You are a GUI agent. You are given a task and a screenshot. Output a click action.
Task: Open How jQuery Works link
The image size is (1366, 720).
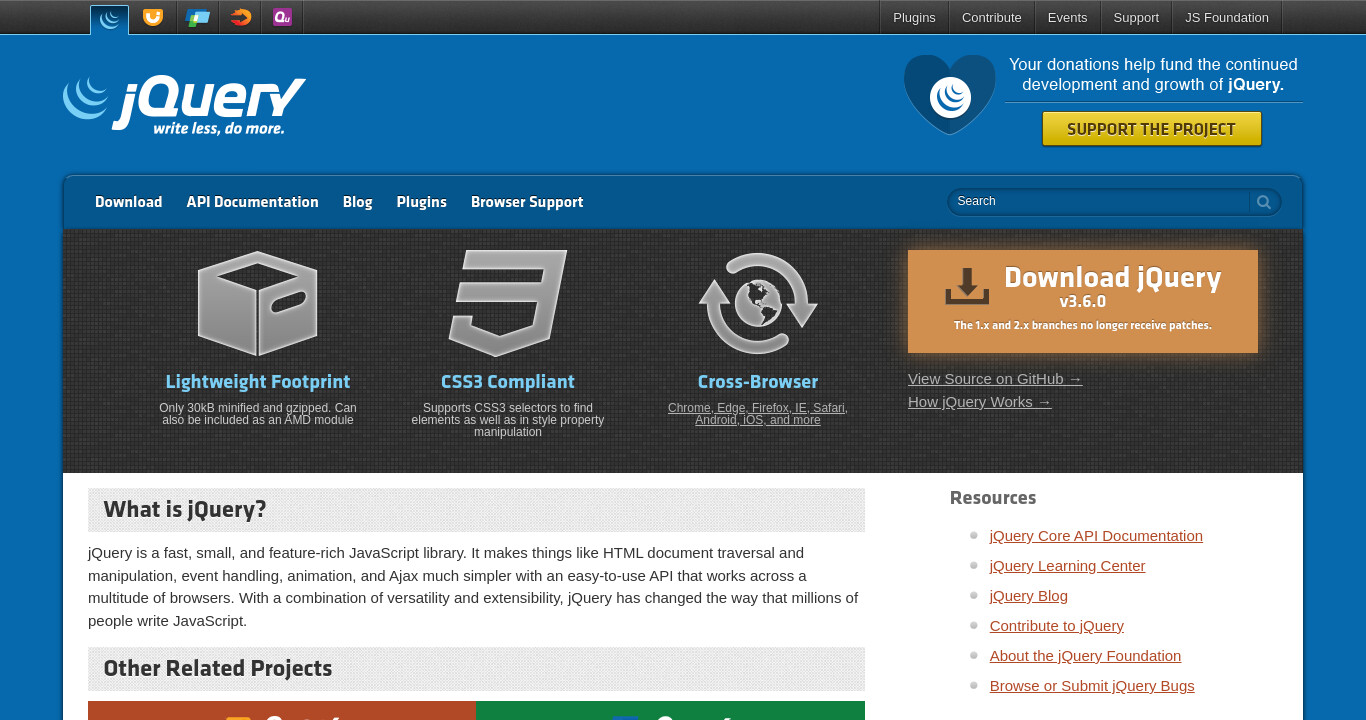(x=980, y=402)
